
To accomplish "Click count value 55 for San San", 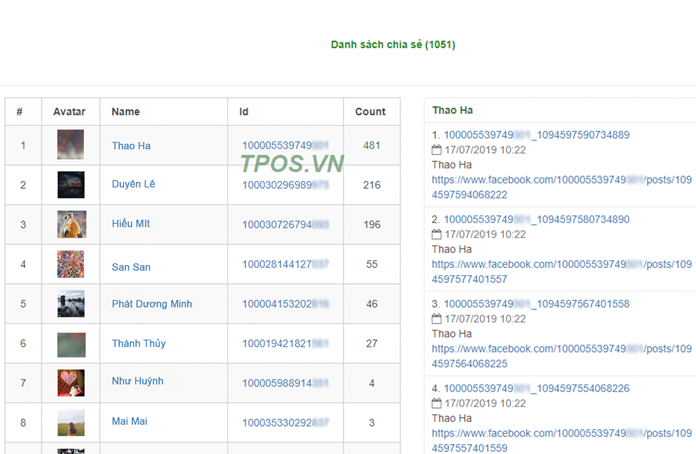I will pyautogui.click(x=372, y=264).
